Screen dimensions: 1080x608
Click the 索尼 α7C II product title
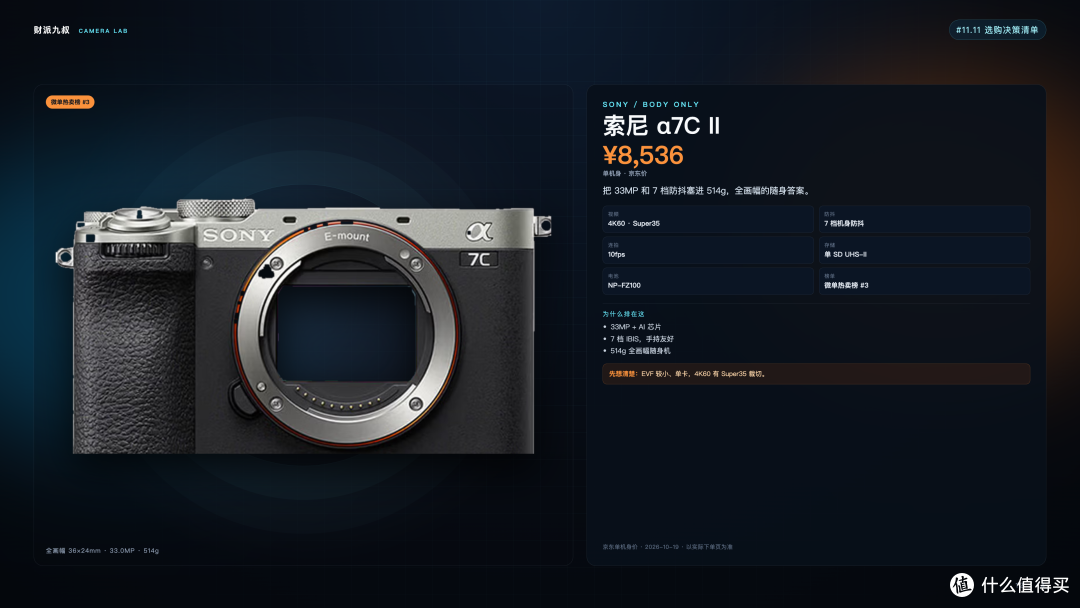pyautogui.click(x=661, y=126)
